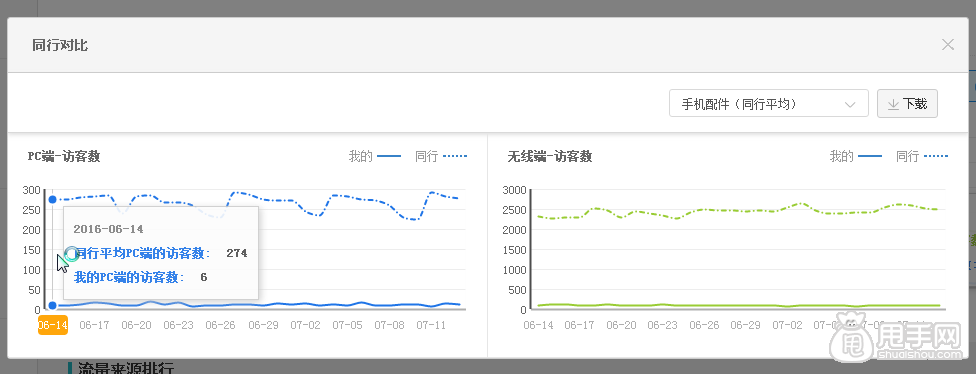Screen dimensions: 976x374
Task: Select 06-17 on the PC端 chart axis
Action: [x=95, y=325]
